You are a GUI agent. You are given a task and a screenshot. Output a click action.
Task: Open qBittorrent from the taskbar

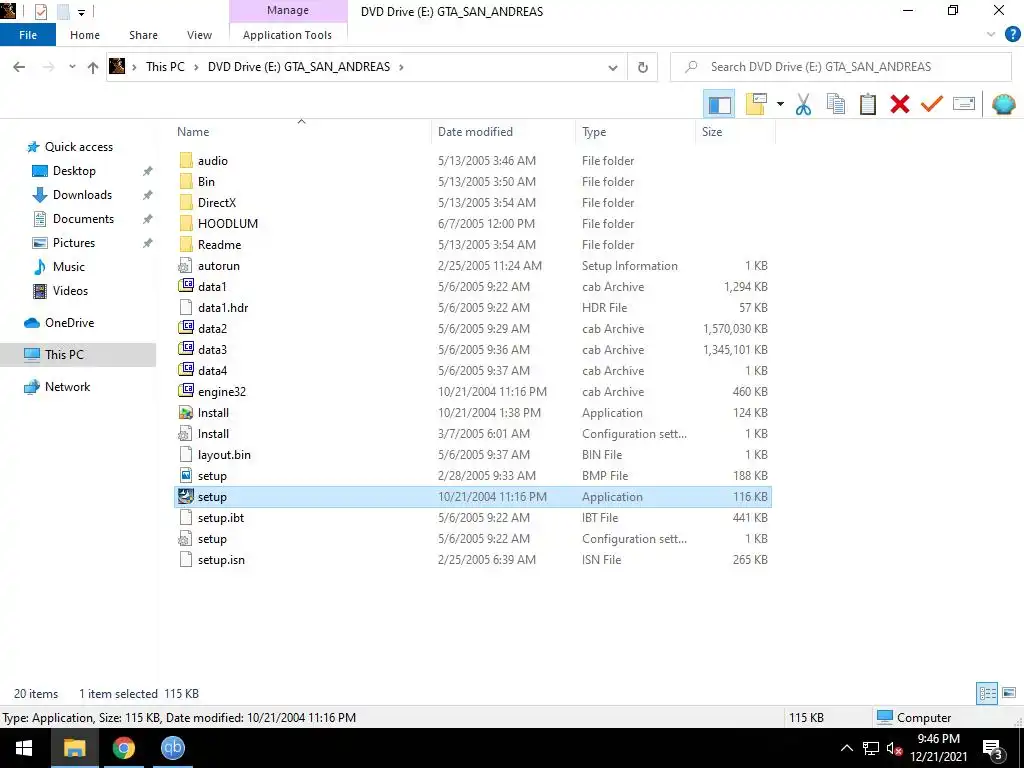pyautogui.click(x=172, y=748)
